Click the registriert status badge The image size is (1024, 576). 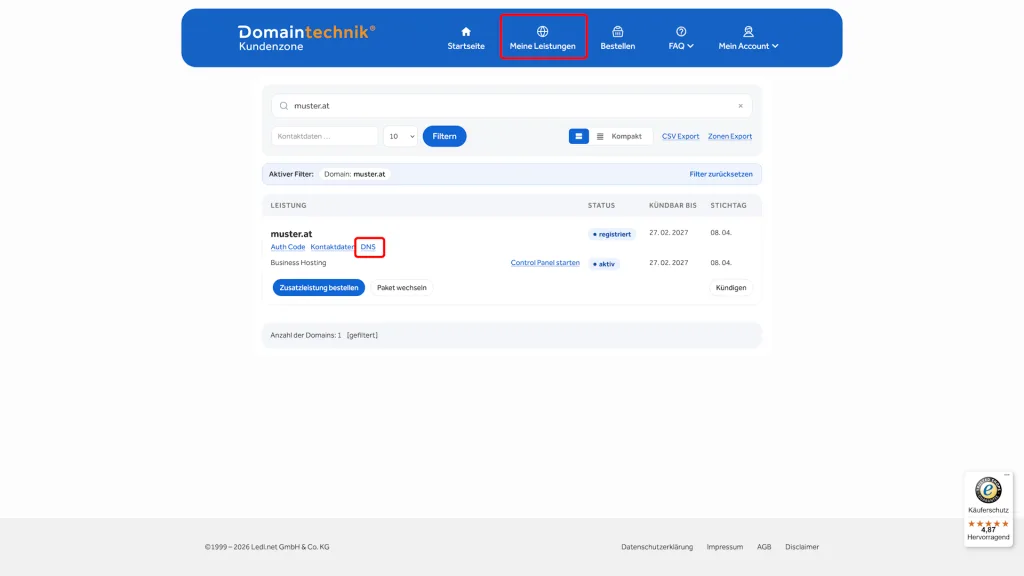[x=611, y=234]
